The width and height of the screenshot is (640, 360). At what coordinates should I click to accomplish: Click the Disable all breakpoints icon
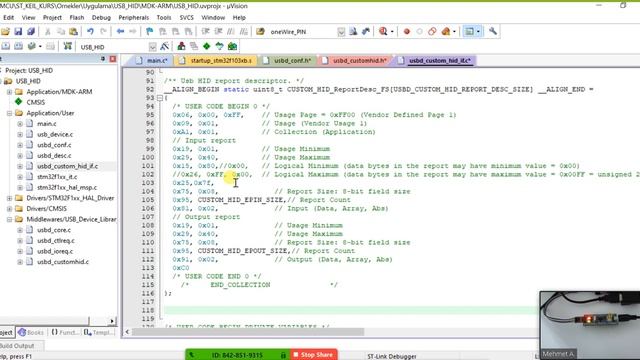[x=432, y=31]
